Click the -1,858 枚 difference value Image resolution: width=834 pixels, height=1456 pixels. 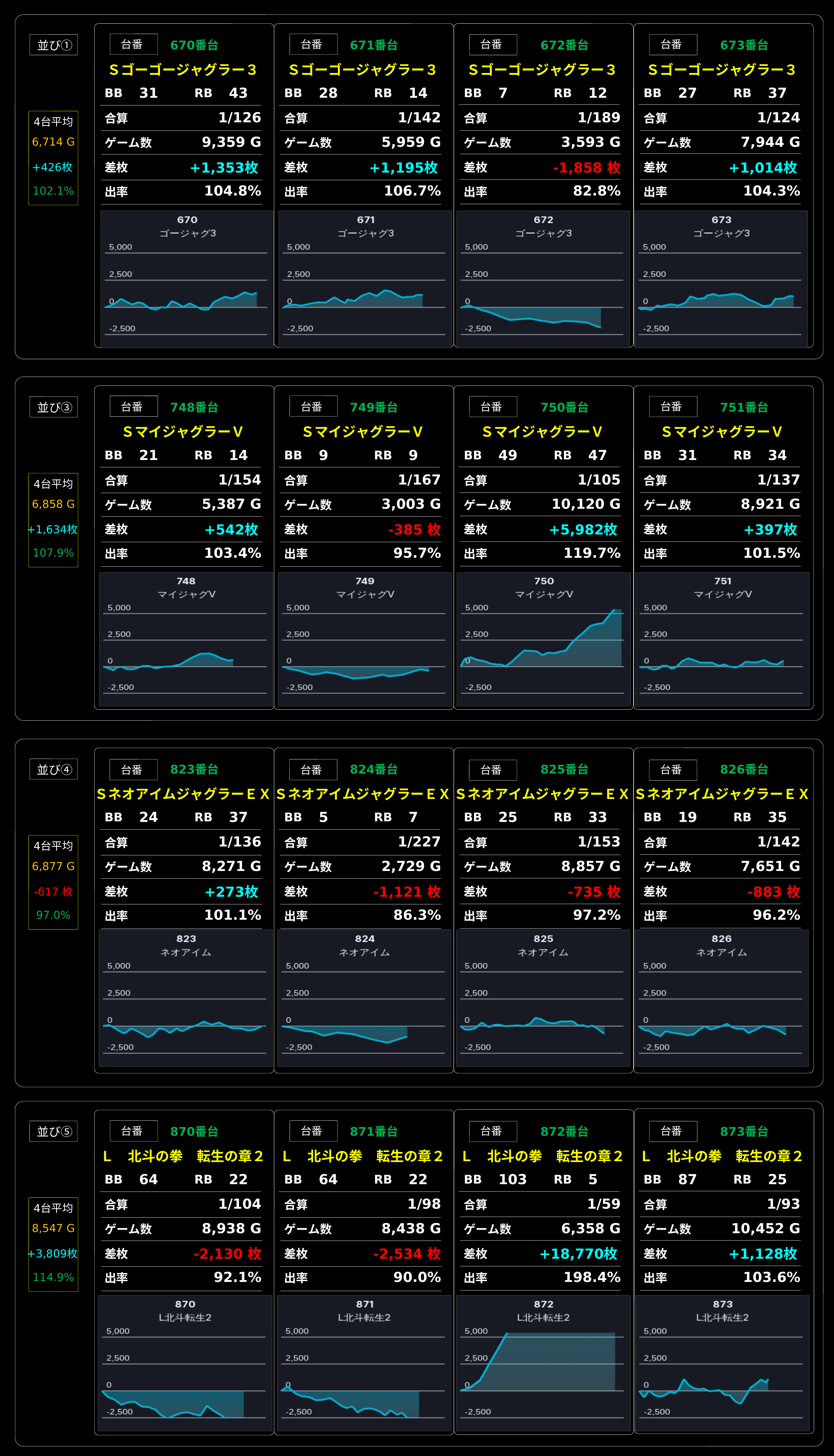586,168
